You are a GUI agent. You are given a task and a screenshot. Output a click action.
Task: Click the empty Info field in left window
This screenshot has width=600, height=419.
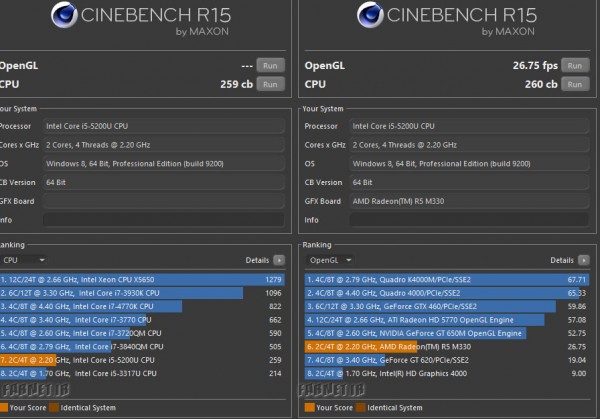pos(164,220)
